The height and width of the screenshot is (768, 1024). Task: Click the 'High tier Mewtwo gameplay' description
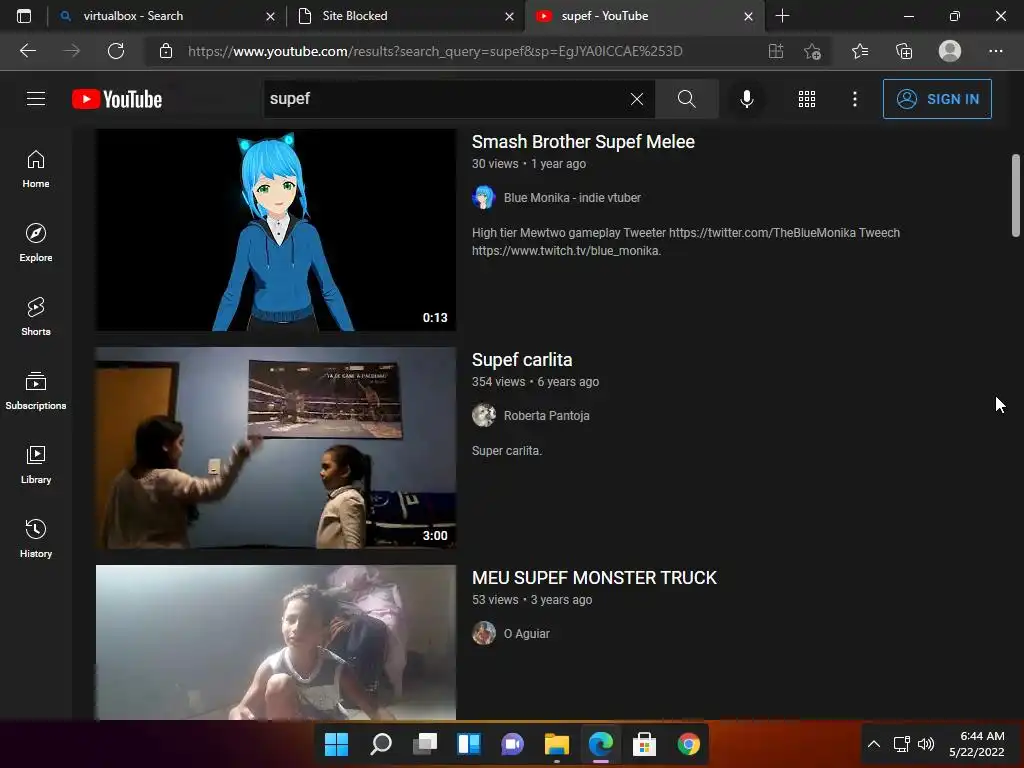tap(686, 242)
